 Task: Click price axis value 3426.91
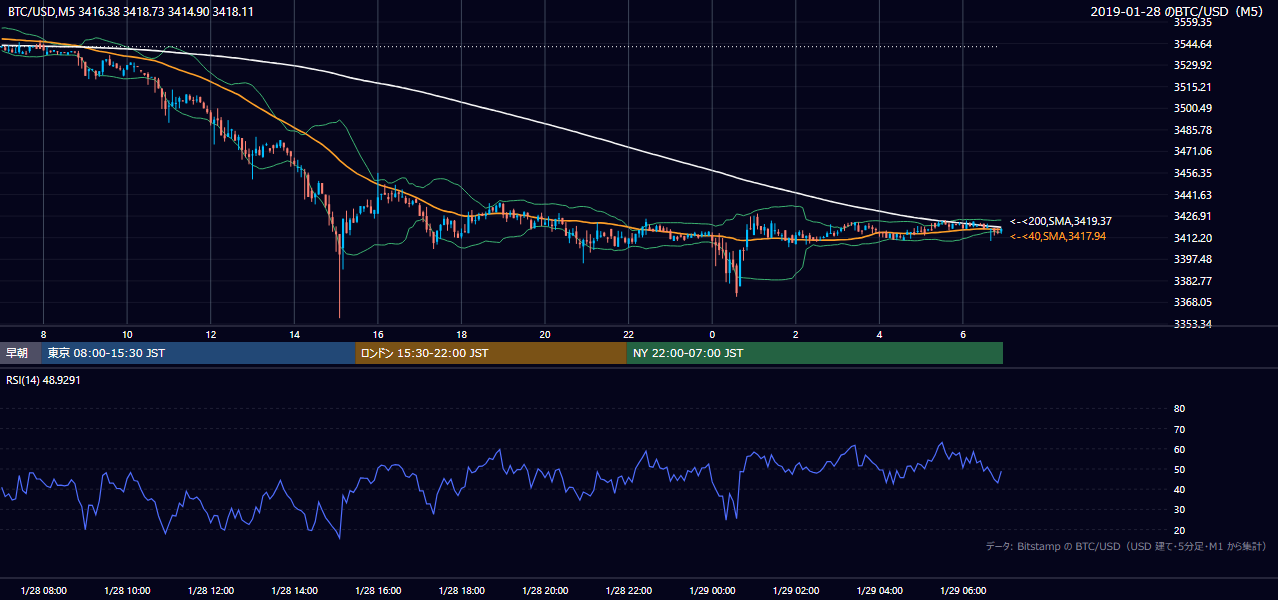[1193, 216]
